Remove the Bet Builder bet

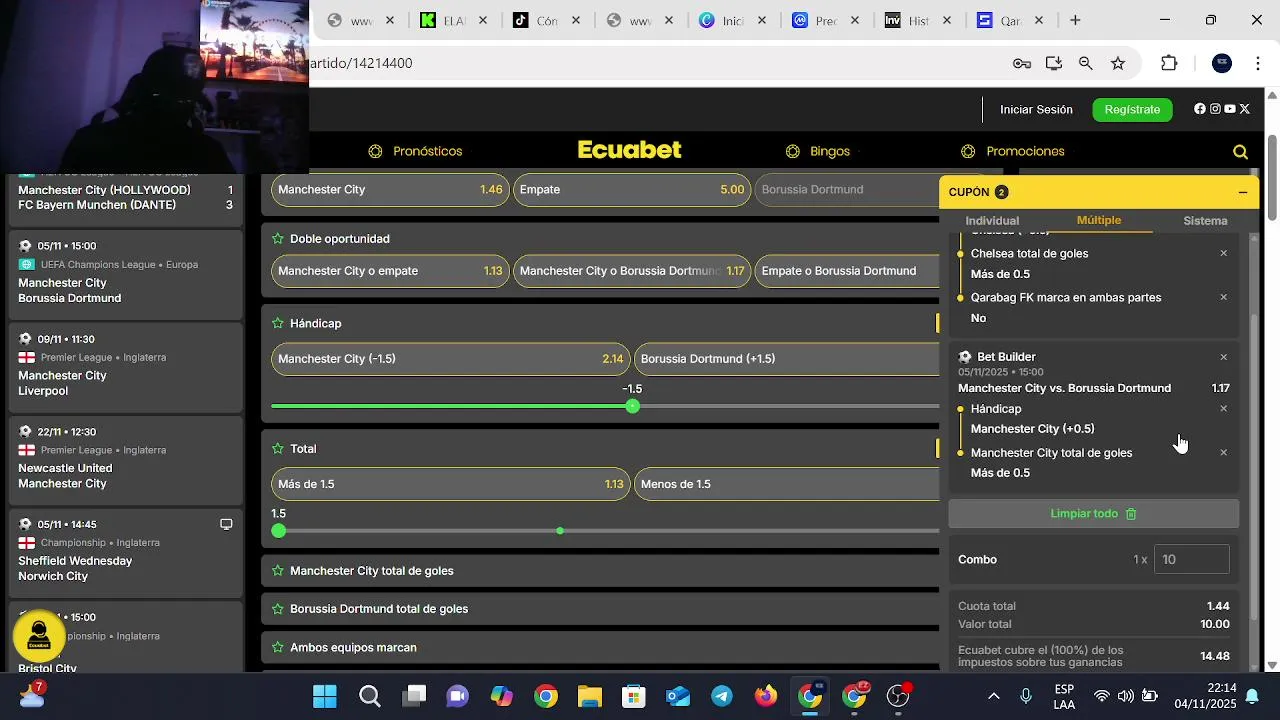[1223, 357]
